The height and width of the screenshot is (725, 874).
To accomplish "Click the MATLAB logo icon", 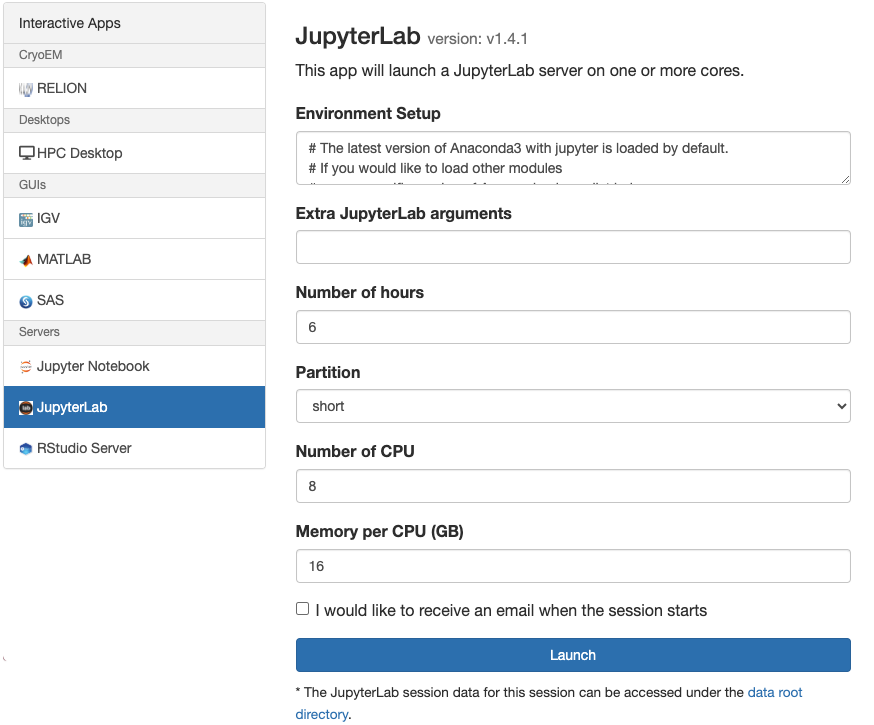I will click(x=26, y=260).
